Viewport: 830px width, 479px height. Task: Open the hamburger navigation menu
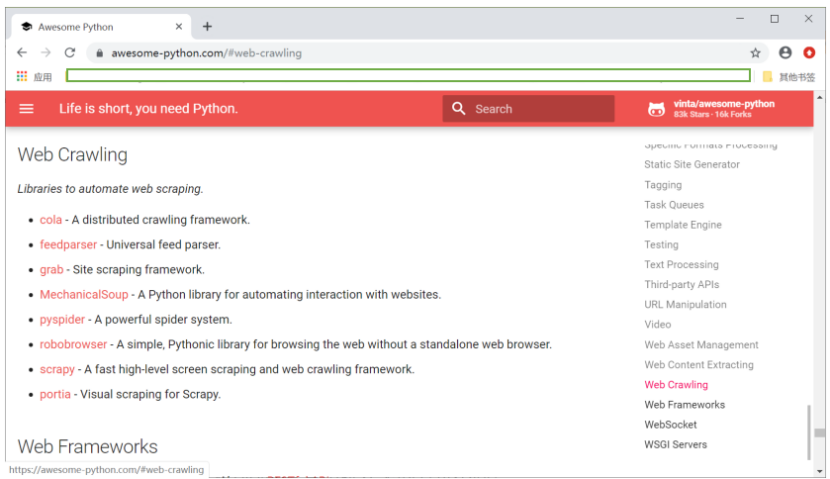[27, 109]
